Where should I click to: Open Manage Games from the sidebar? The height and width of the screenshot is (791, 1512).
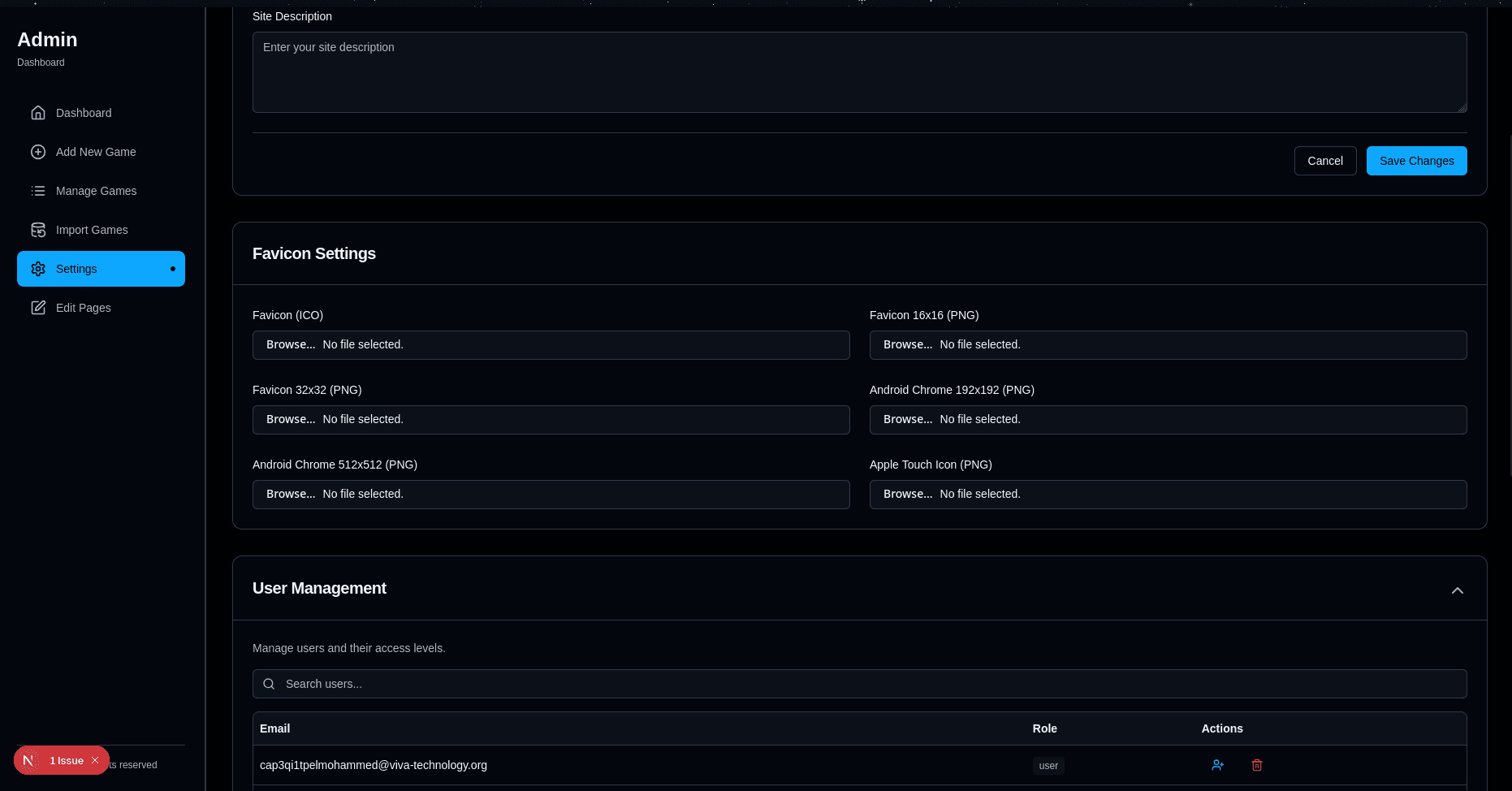click(96, 191)
